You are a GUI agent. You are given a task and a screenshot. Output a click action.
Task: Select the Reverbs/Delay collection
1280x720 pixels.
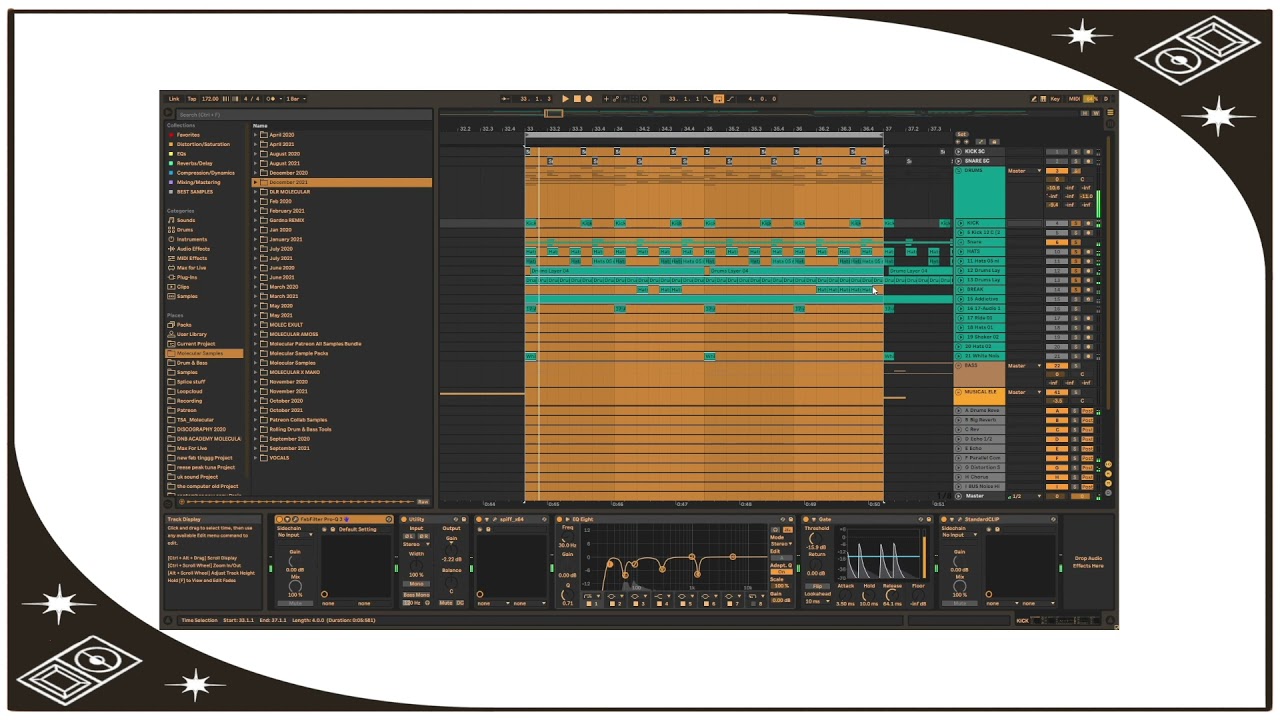pyautogui.click(x=194, y=163)
